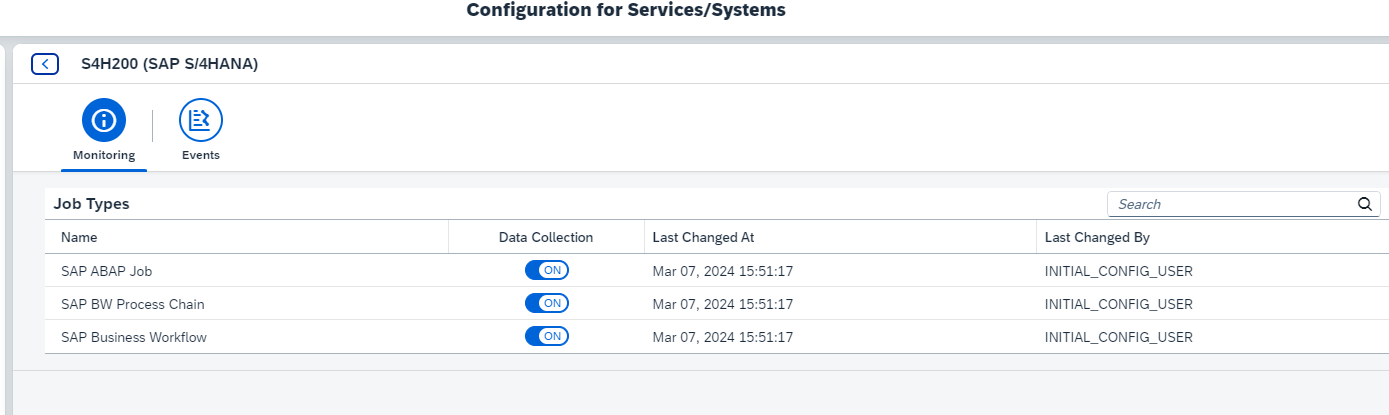Click the Last Changed At column header
This screenshot has height=415, width=1389.
(x=703, y=237)
